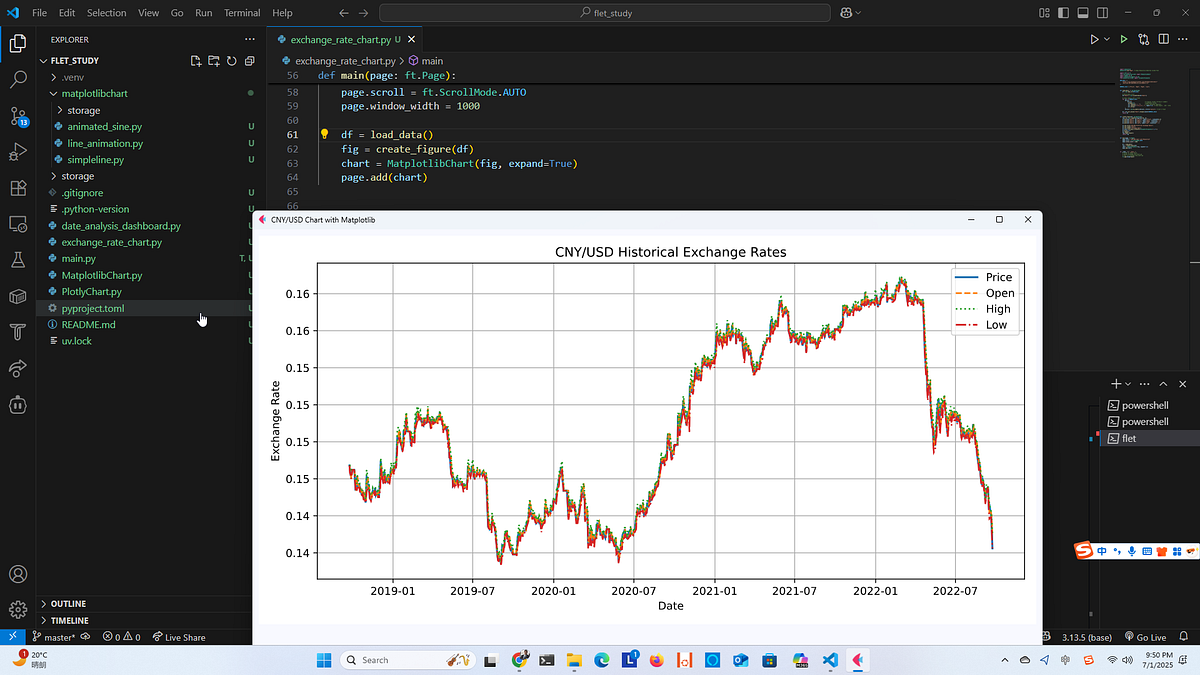Split the editor using the split icon
Image resolution: width=1200 pixels, height=675 pixels.
(1162, 39)
